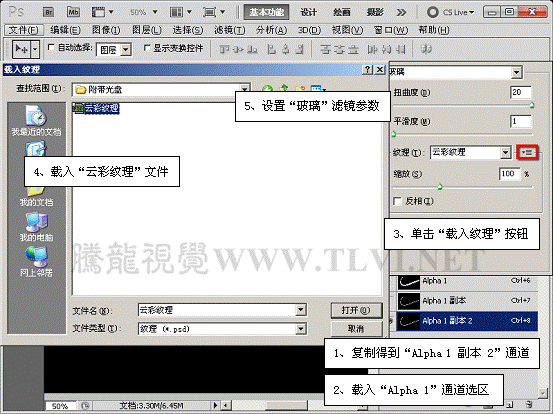This screenshot has height=414, width=553.
Task: Launch Mini Bridge with the Mb icon
Action: click(73, 12)
